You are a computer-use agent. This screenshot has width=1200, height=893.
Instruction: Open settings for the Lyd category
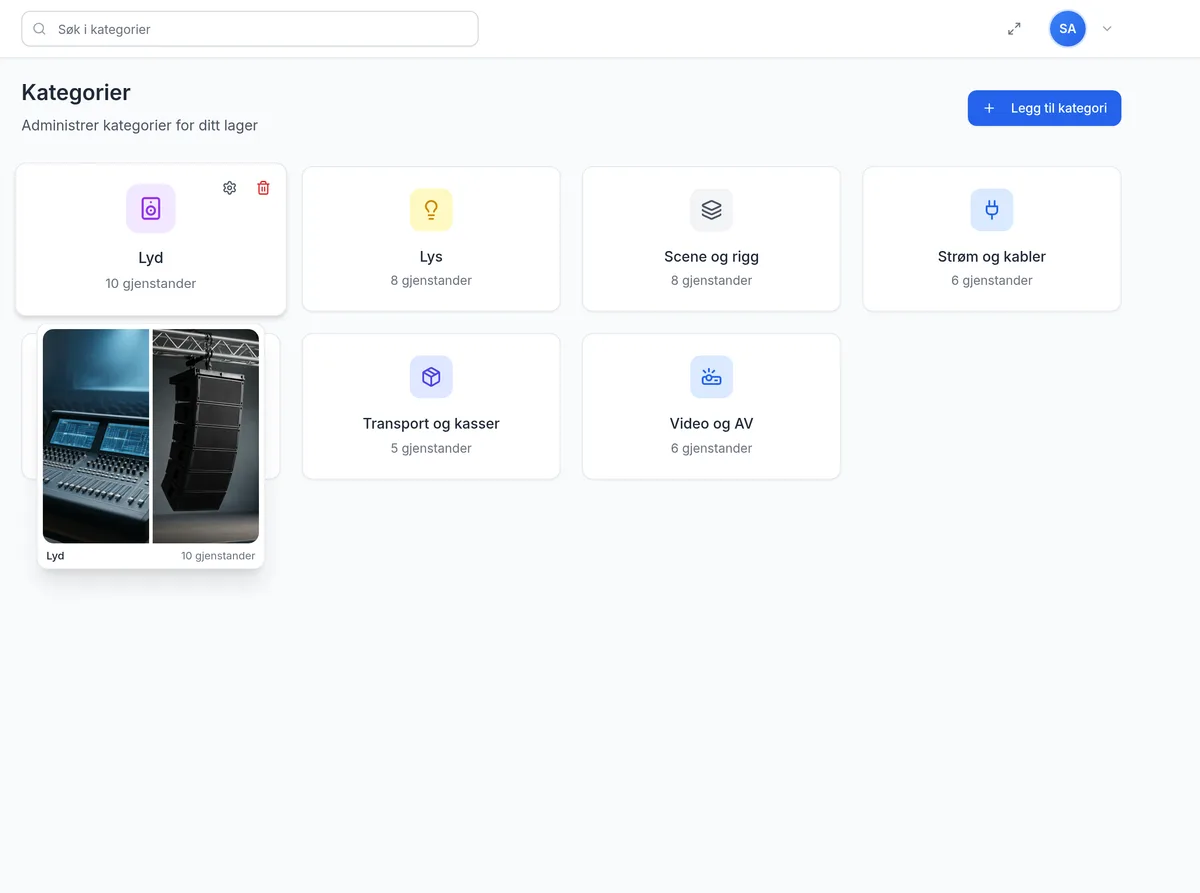pos(229,188)
